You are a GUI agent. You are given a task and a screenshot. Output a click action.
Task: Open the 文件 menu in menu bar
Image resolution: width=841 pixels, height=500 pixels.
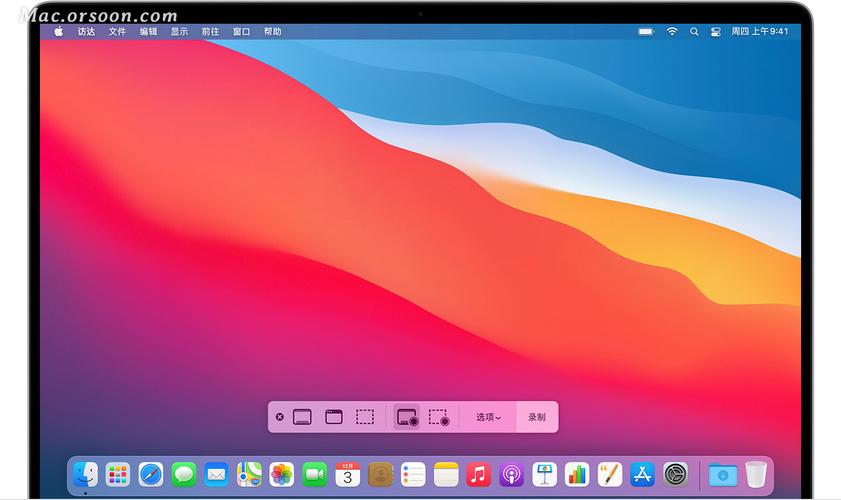117,32
